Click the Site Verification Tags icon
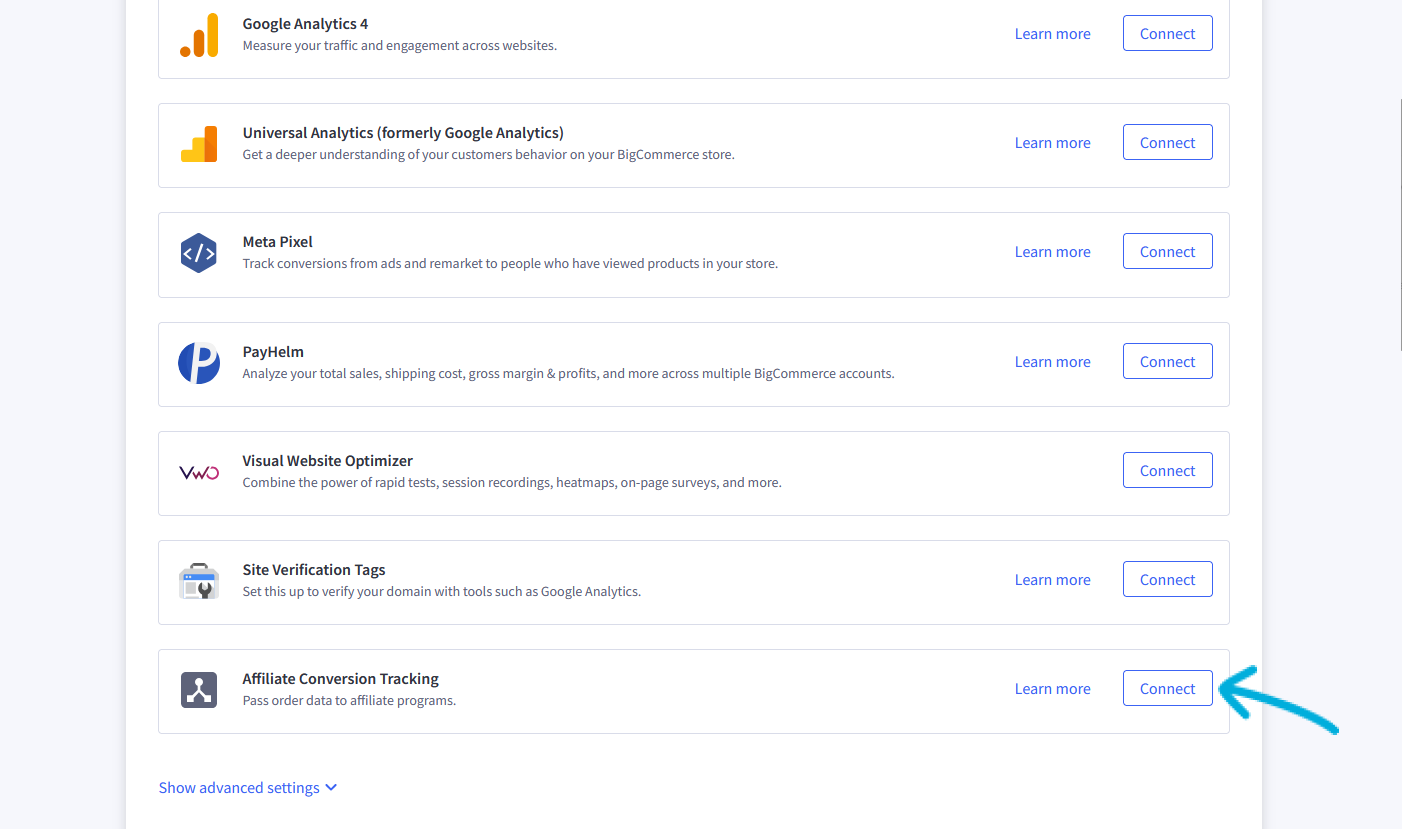 coord(199,581)
